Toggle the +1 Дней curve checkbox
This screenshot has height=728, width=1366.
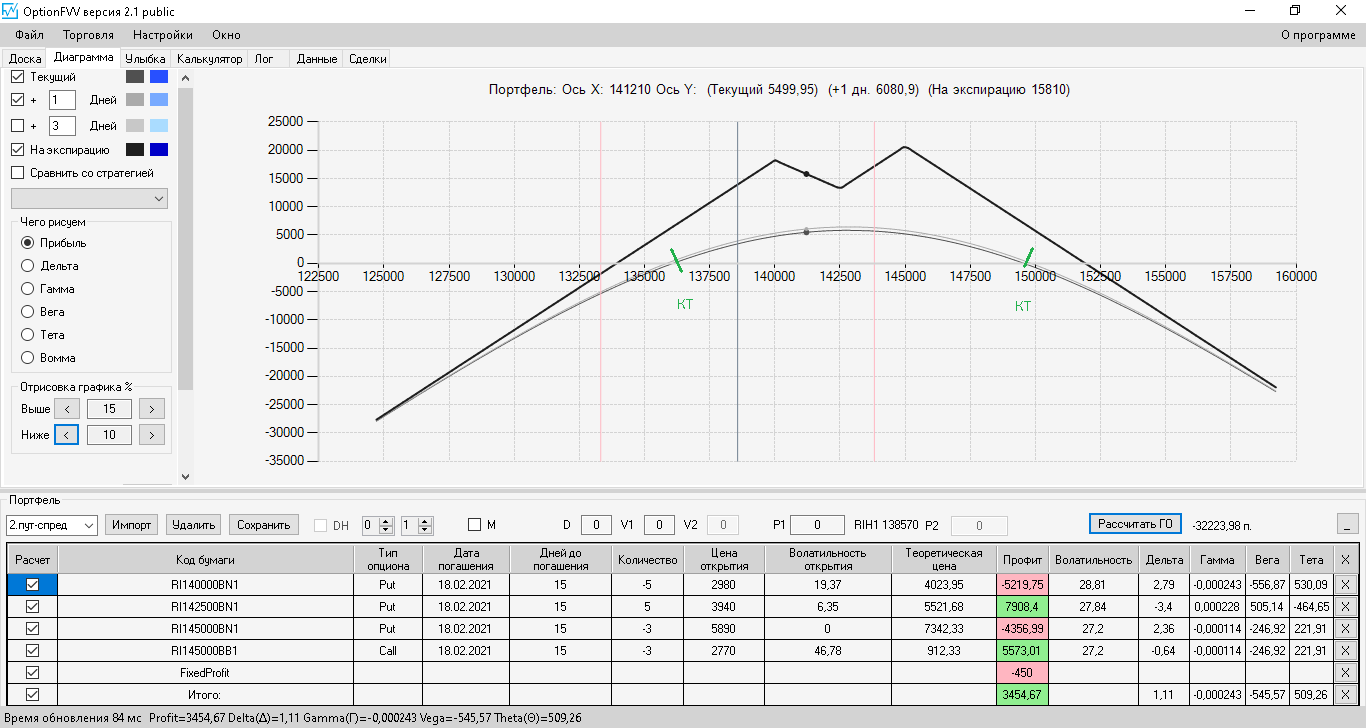click(x=17, y=100)
